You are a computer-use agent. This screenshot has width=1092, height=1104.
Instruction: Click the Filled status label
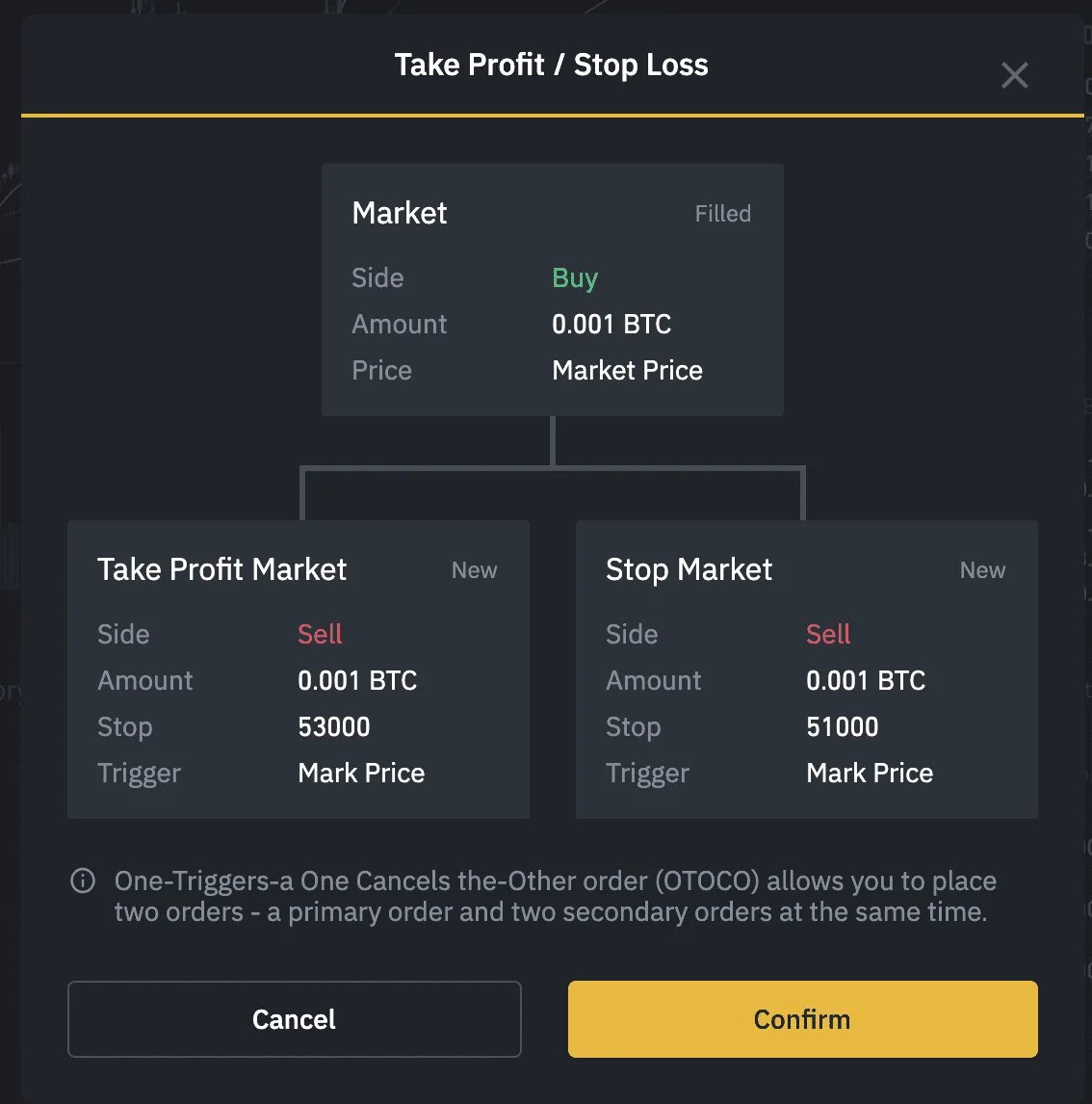(x=722, y=213)
